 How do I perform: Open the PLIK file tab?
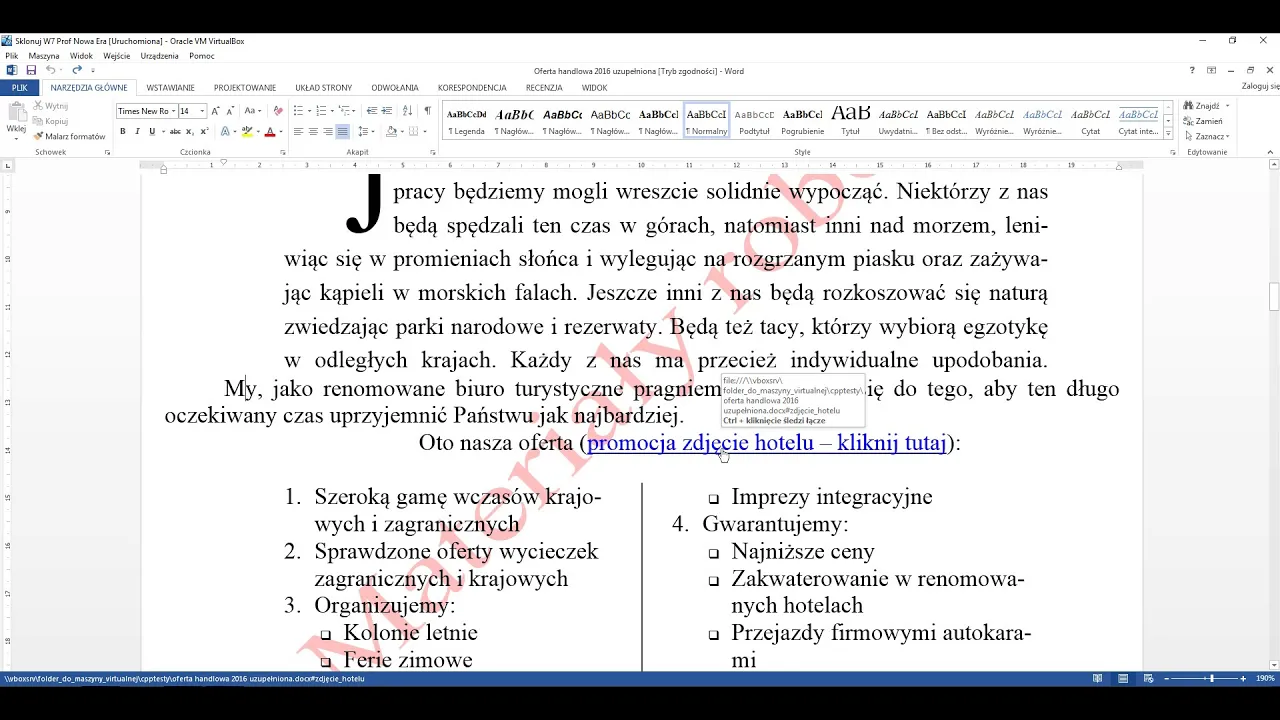(x=19, y=88)
